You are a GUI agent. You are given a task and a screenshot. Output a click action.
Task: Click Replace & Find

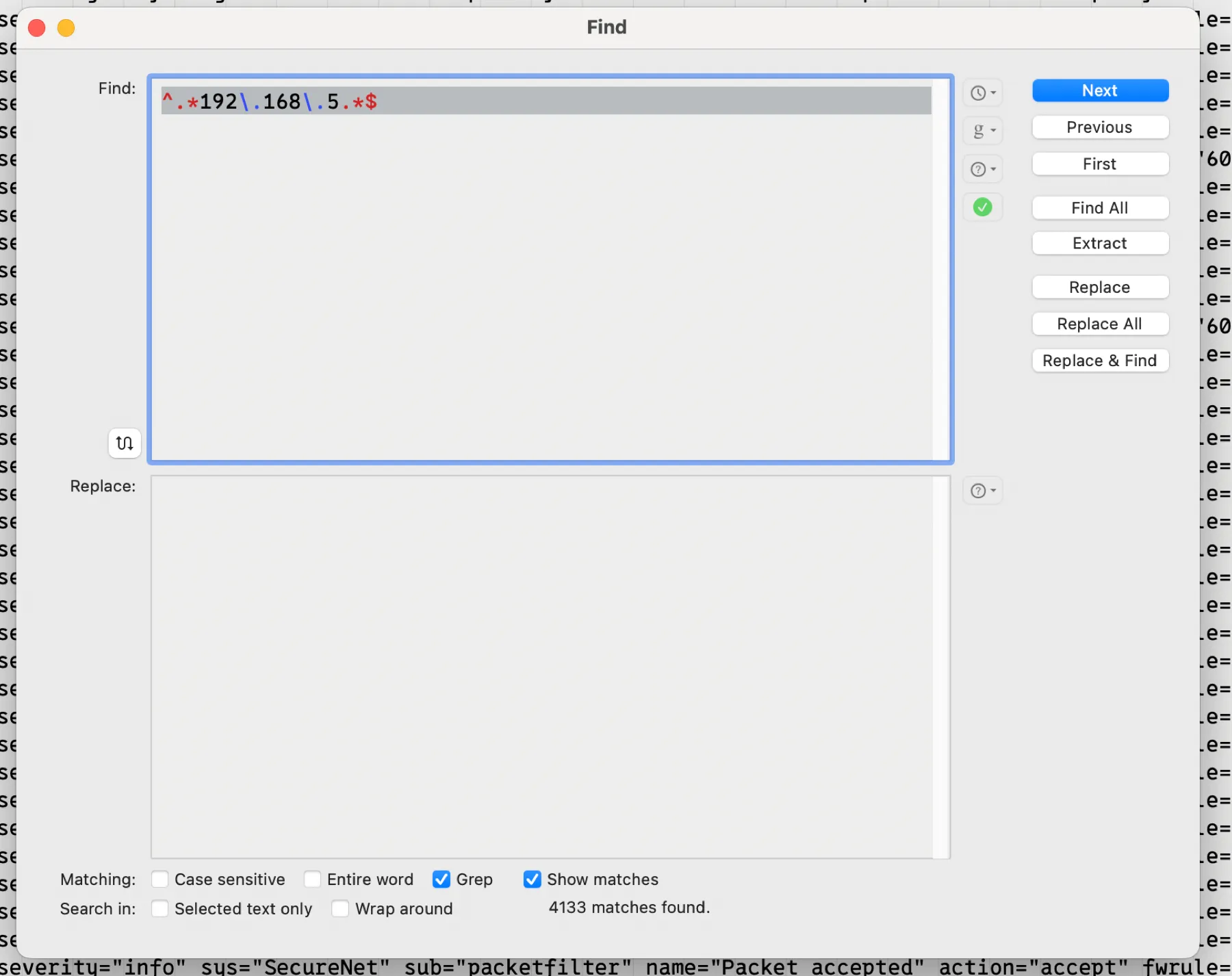pyautogui.click(x=1099, y=360)
